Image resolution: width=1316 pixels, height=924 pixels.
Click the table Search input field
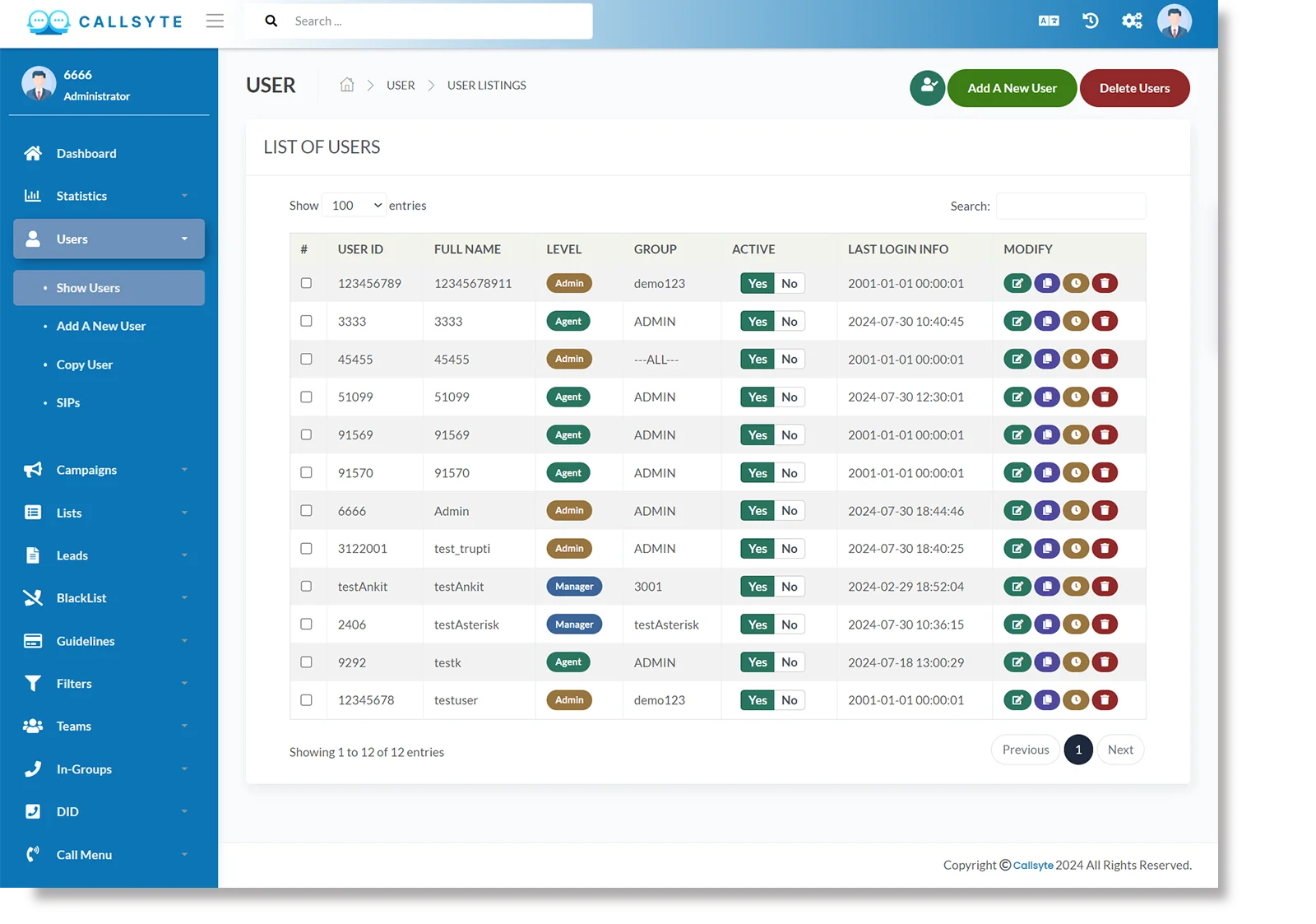pyautogui.click(x=1070, y=206)
